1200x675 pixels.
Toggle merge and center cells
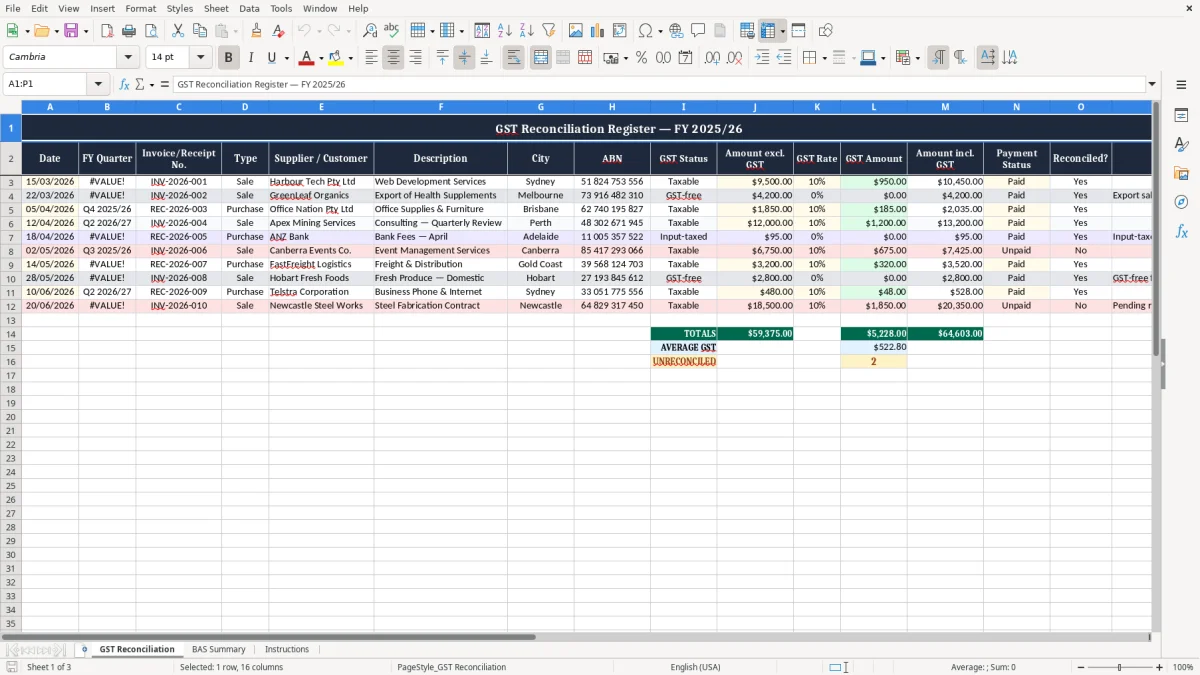541,58
